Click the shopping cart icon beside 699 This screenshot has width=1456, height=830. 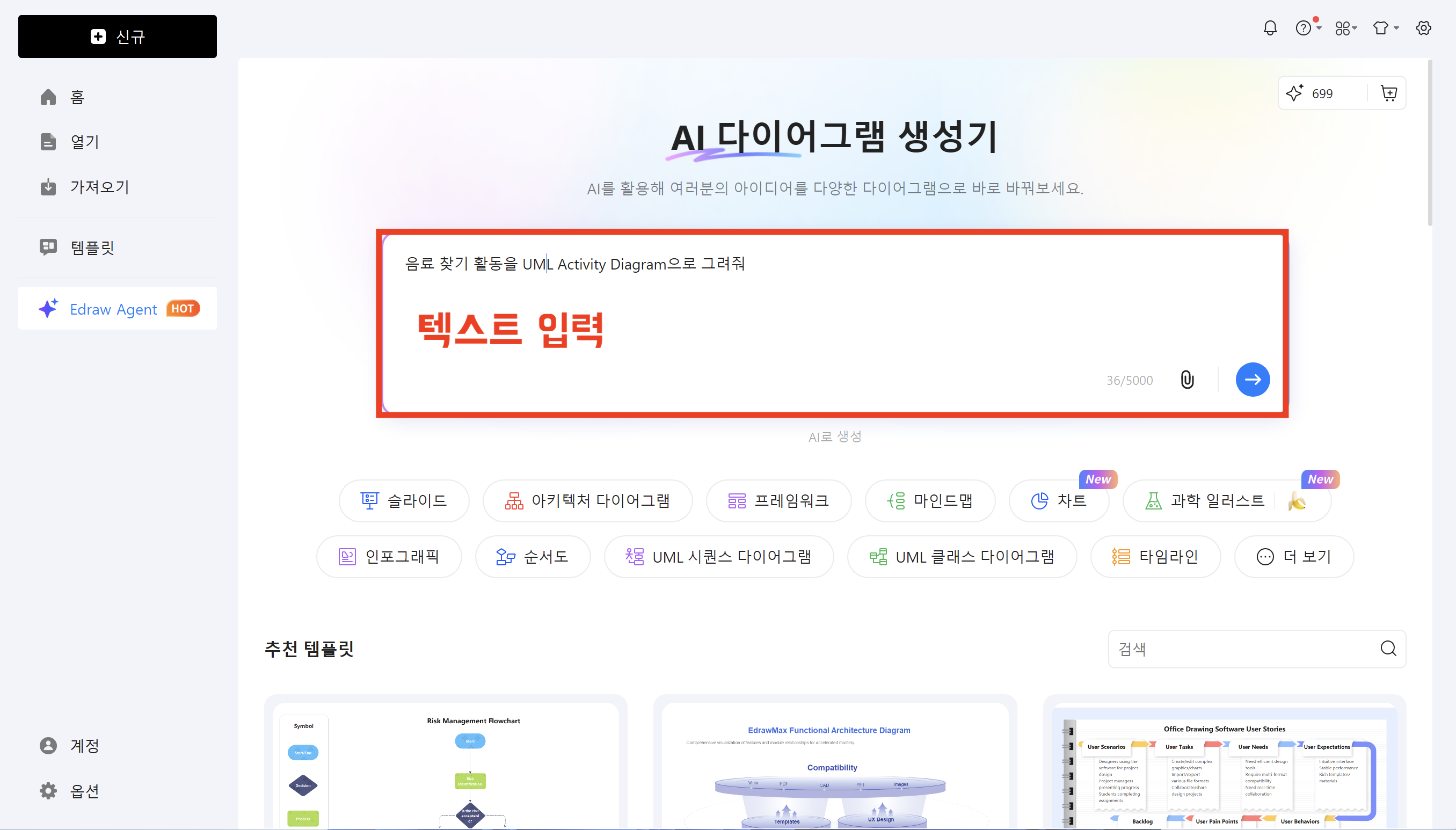[1389, 93]
